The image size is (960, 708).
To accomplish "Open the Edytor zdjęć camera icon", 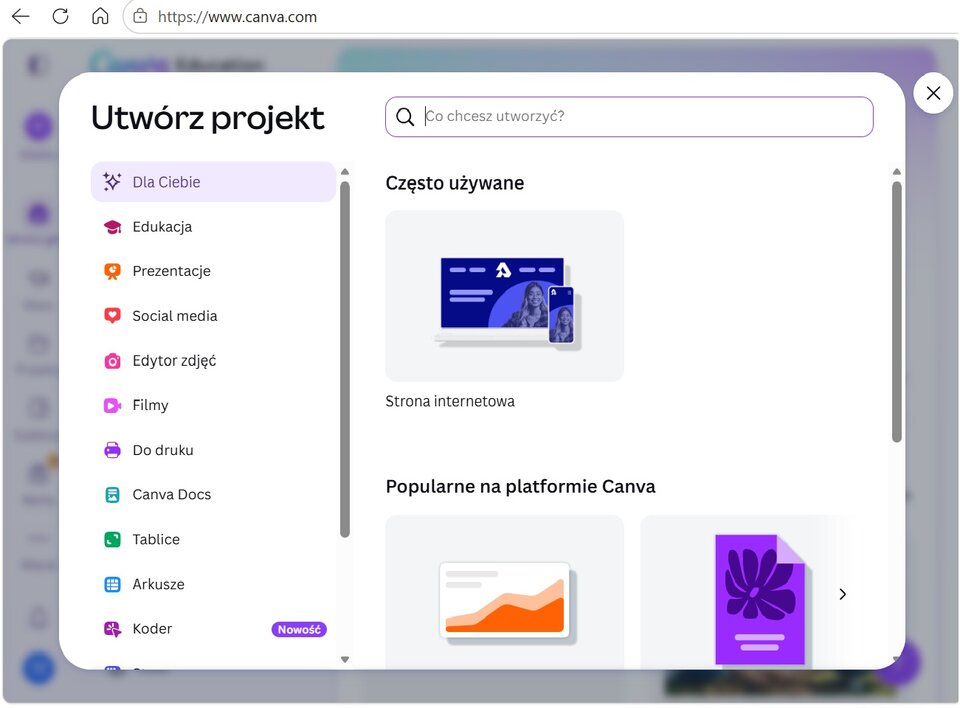I will [x=112, y=361].
